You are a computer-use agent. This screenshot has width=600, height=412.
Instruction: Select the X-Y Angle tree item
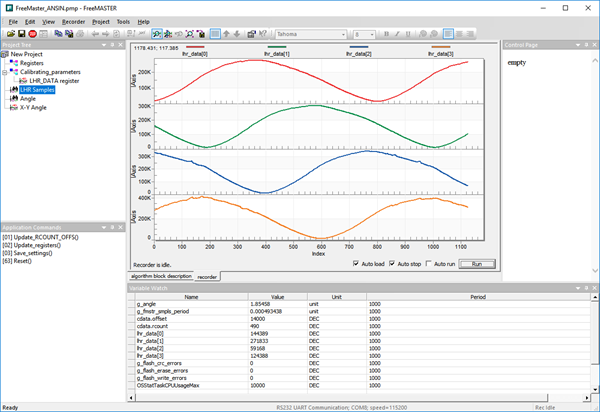33,107
